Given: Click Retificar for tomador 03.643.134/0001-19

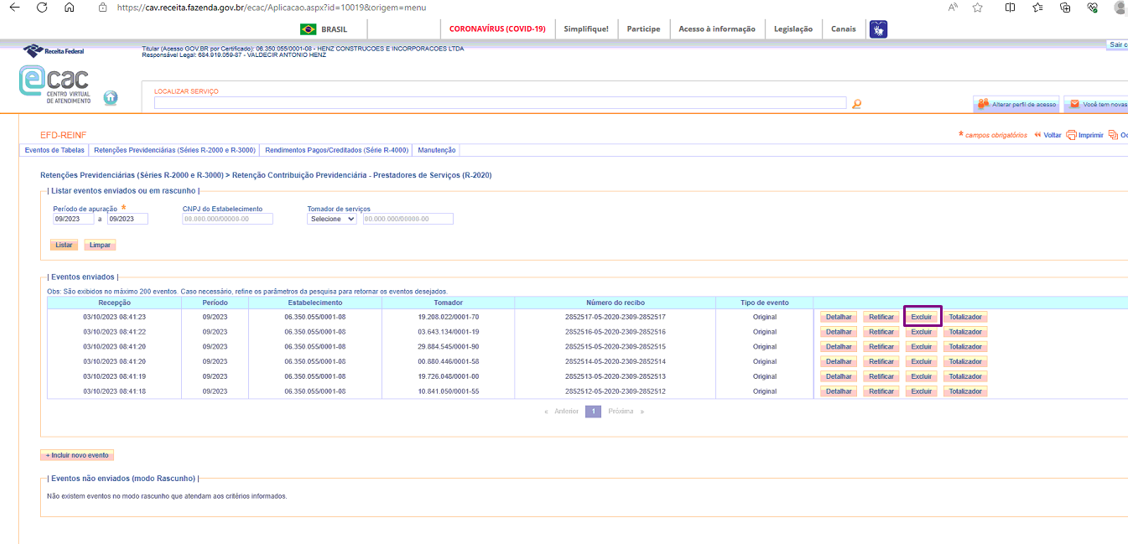Looking at the screenshot, I should [x=881, y=332].
